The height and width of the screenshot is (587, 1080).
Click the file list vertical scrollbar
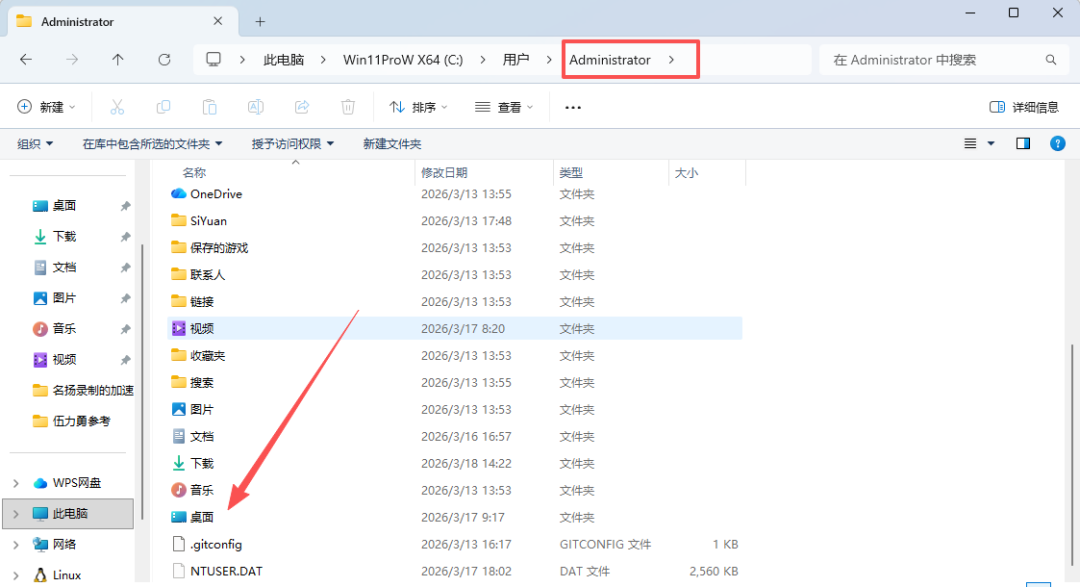pos(1072,455)
